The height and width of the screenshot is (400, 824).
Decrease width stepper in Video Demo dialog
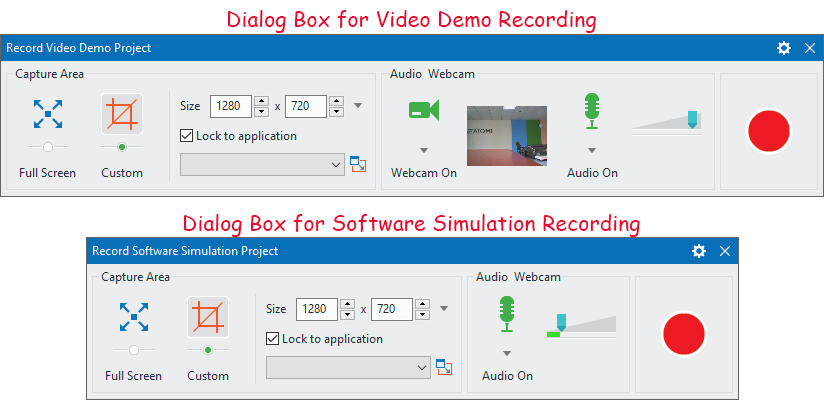261,111
